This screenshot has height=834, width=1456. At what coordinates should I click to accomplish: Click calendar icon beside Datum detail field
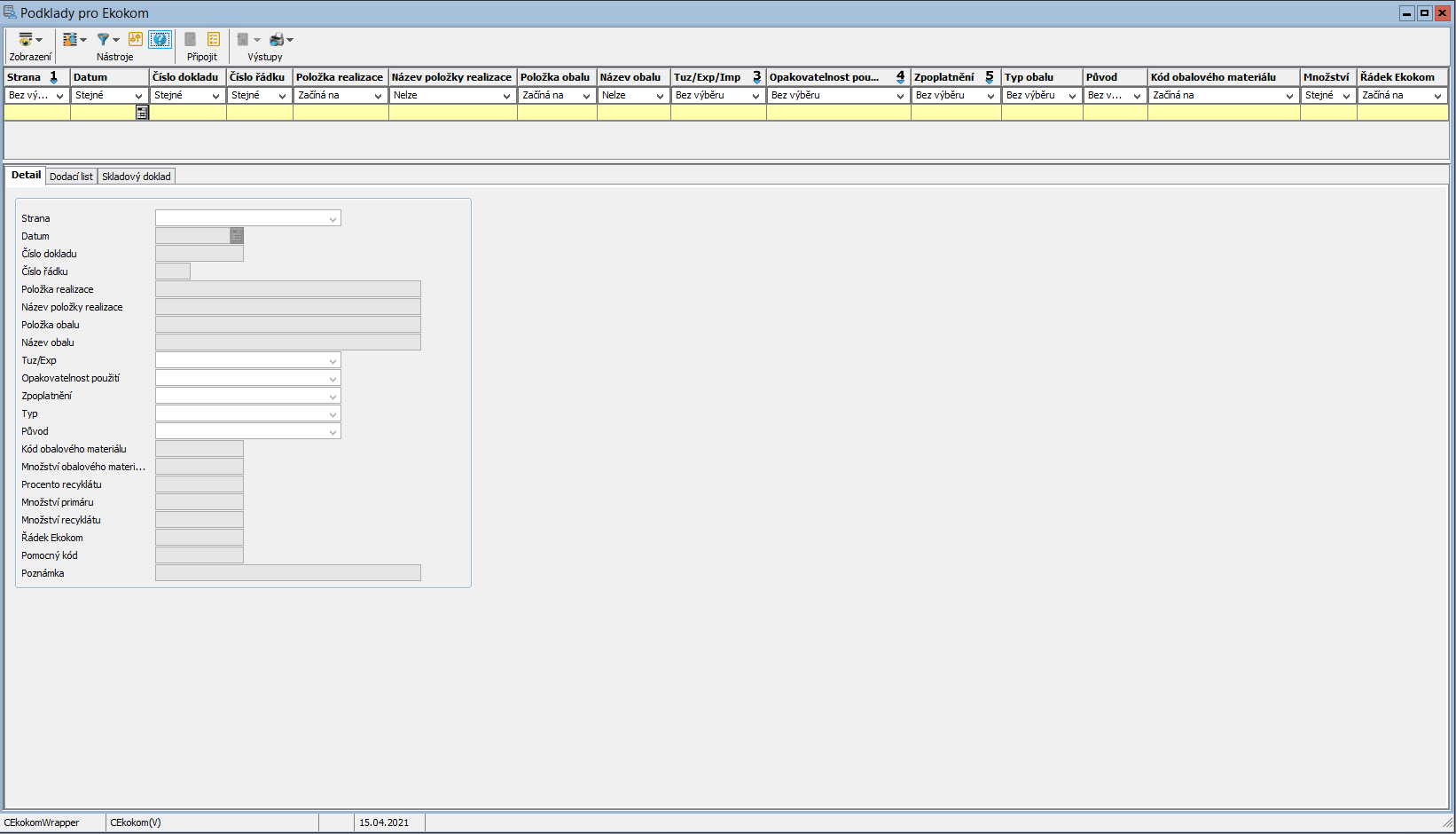(237, 236)
